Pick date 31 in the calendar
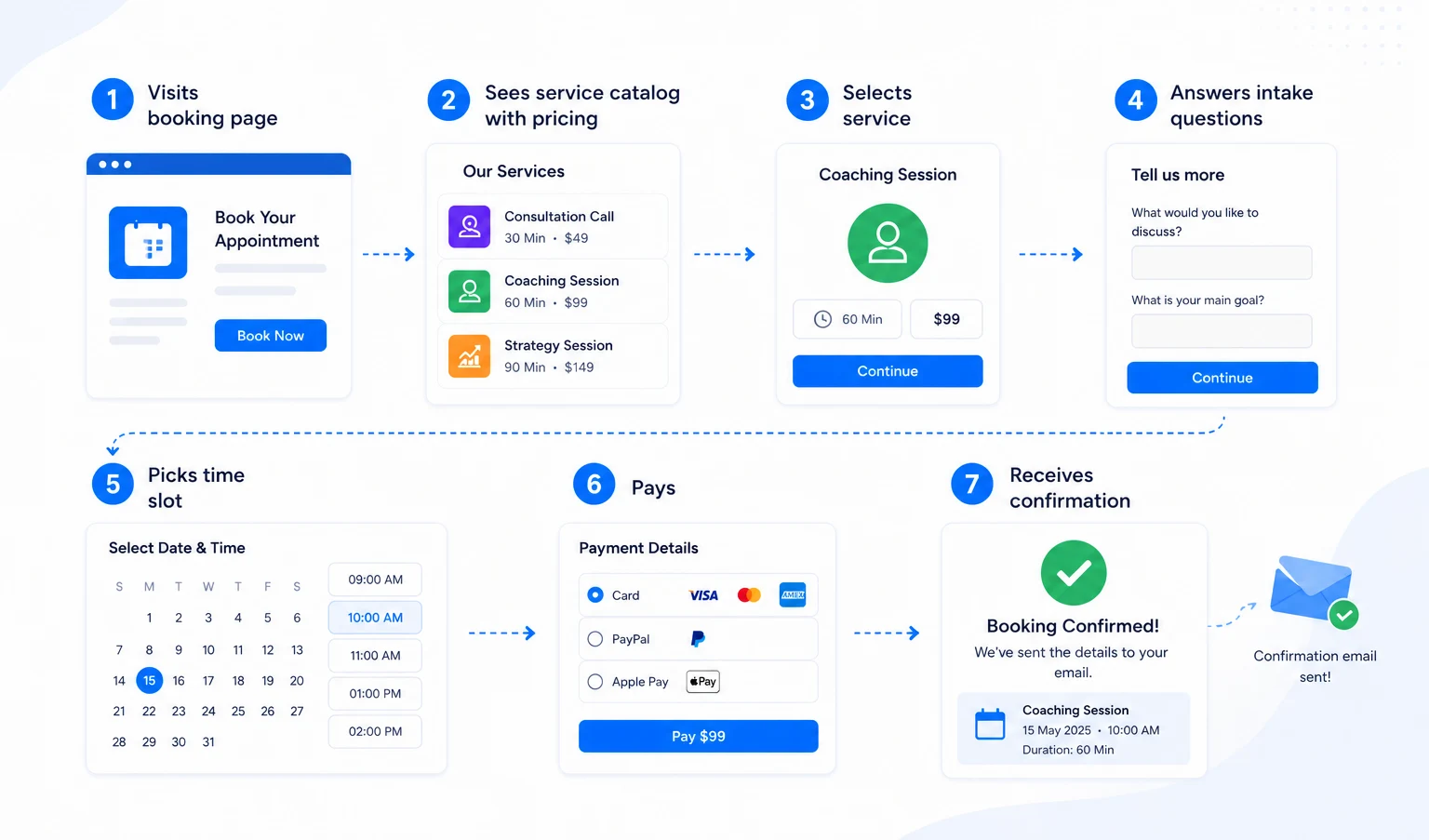This screenshot has width=1429, height=840. 208,742
